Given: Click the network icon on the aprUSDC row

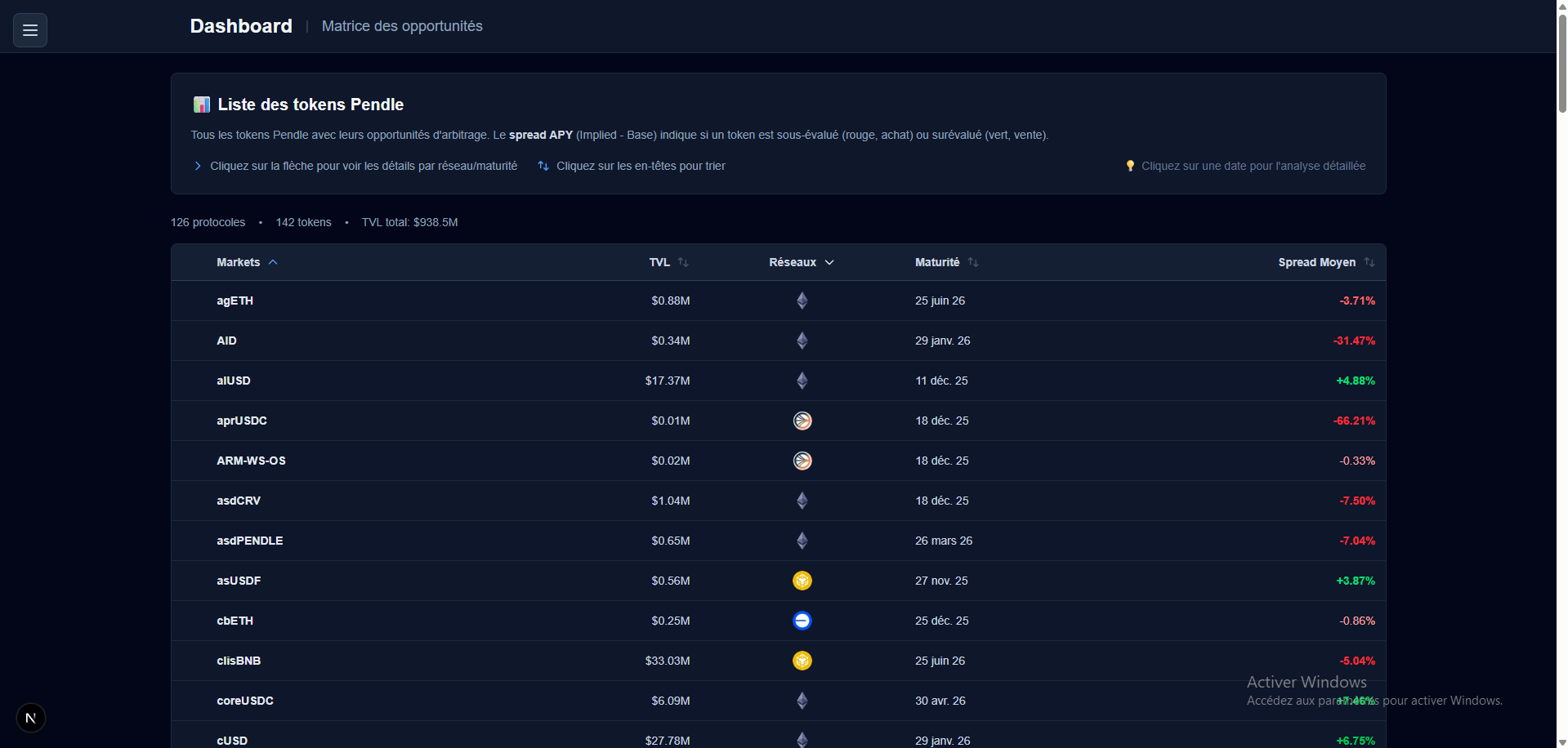Looking at the screenshot, I should [802, 421].
